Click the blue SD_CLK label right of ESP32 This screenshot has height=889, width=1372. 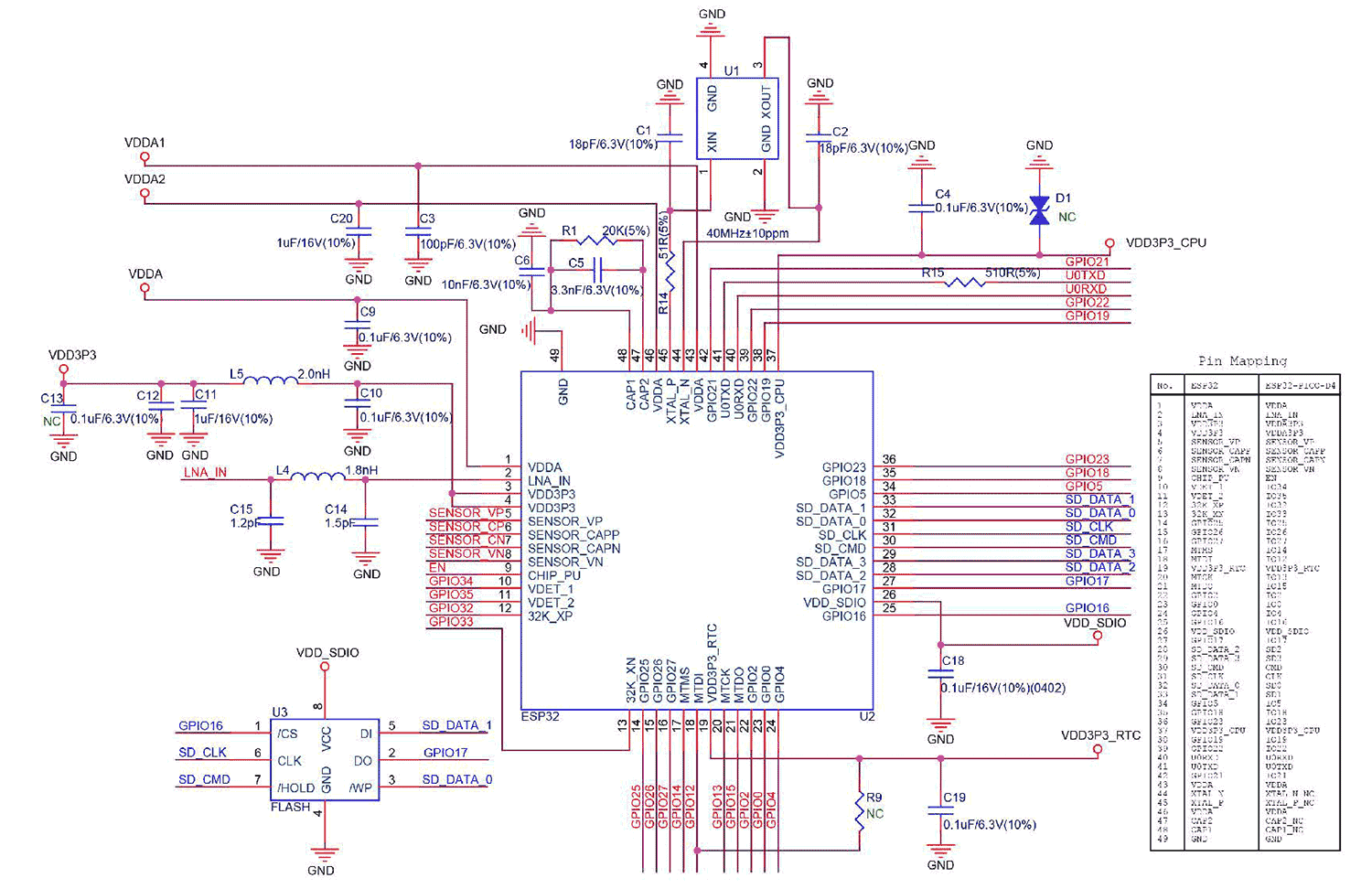point(1089,527)
